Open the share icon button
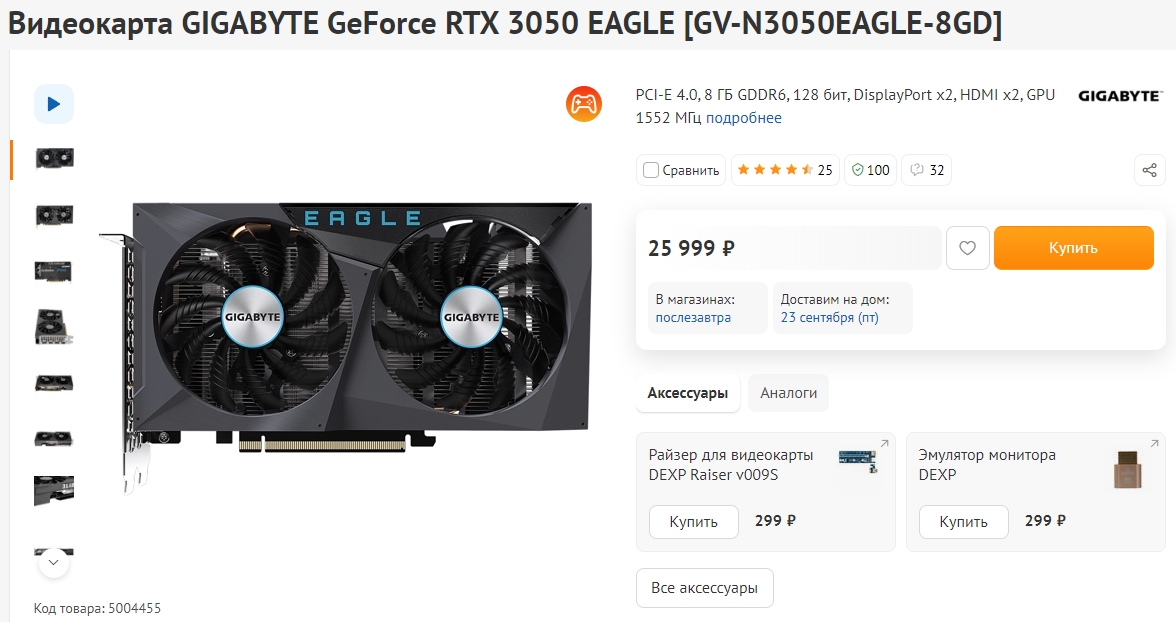This screenshot has height=622, width=1176. pyautogui.click(x=1150, y=170)
